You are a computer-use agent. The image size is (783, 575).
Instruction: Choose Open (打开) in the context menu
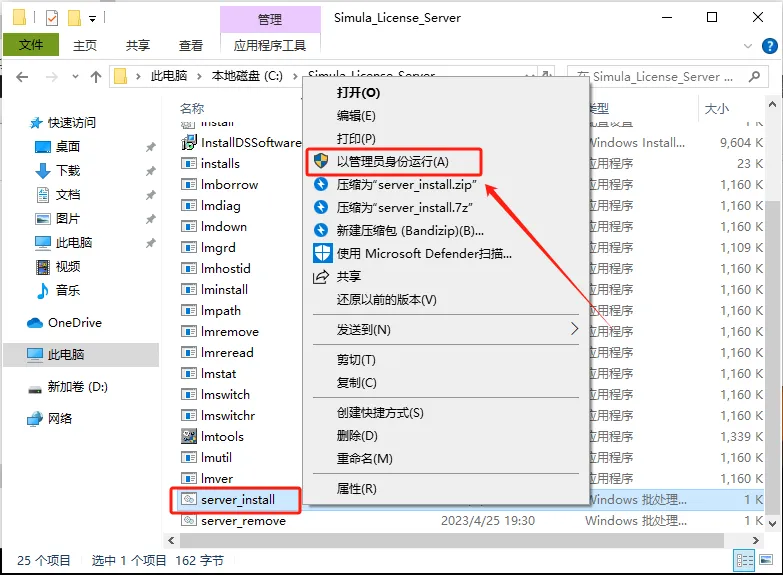point(358,93)
